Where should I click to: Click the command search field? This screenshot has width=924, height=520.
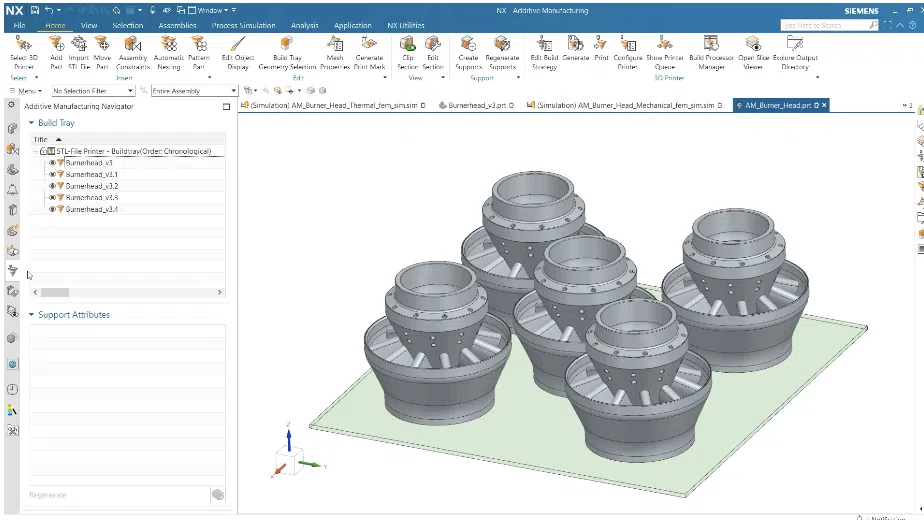(x=829, y=25)
